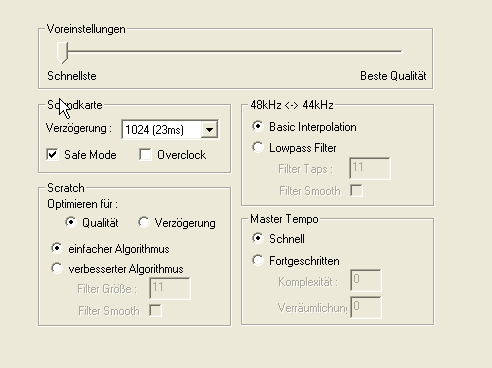Screen dimensions: 492x368
Task: Click the Komplexität input field
Action: (x=366, y=280)
